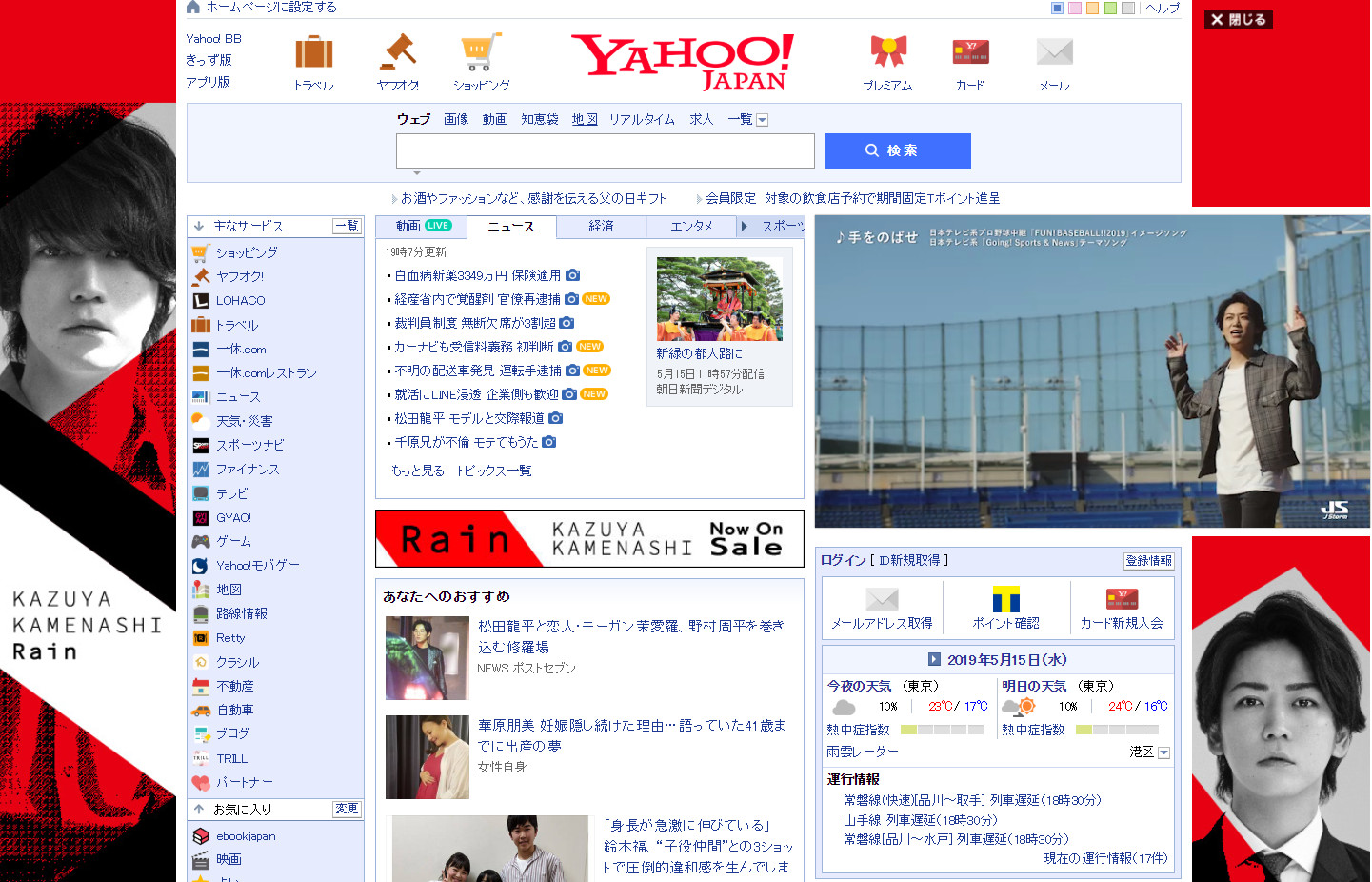Screen dimensions: 1372x882
Task: Open the Yahoo! BB link at top left
Action: click(214, 39)
